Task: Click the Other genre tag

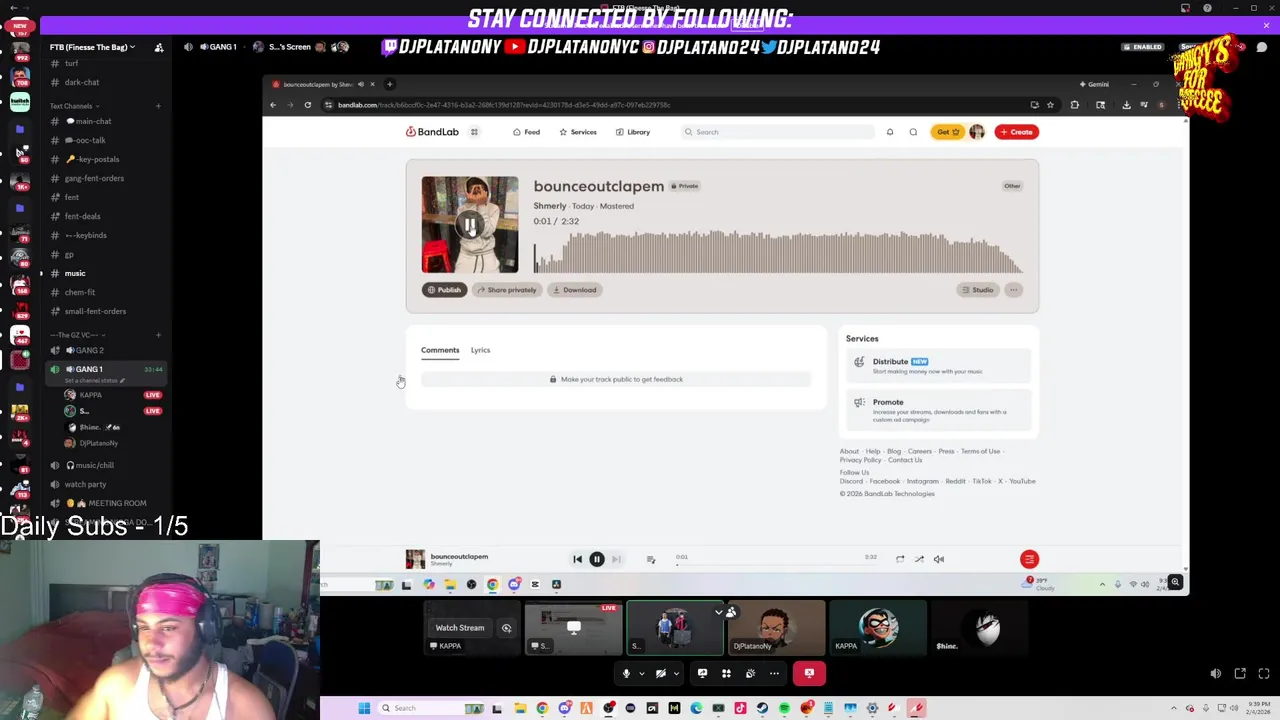Action: coord(1012,186)
